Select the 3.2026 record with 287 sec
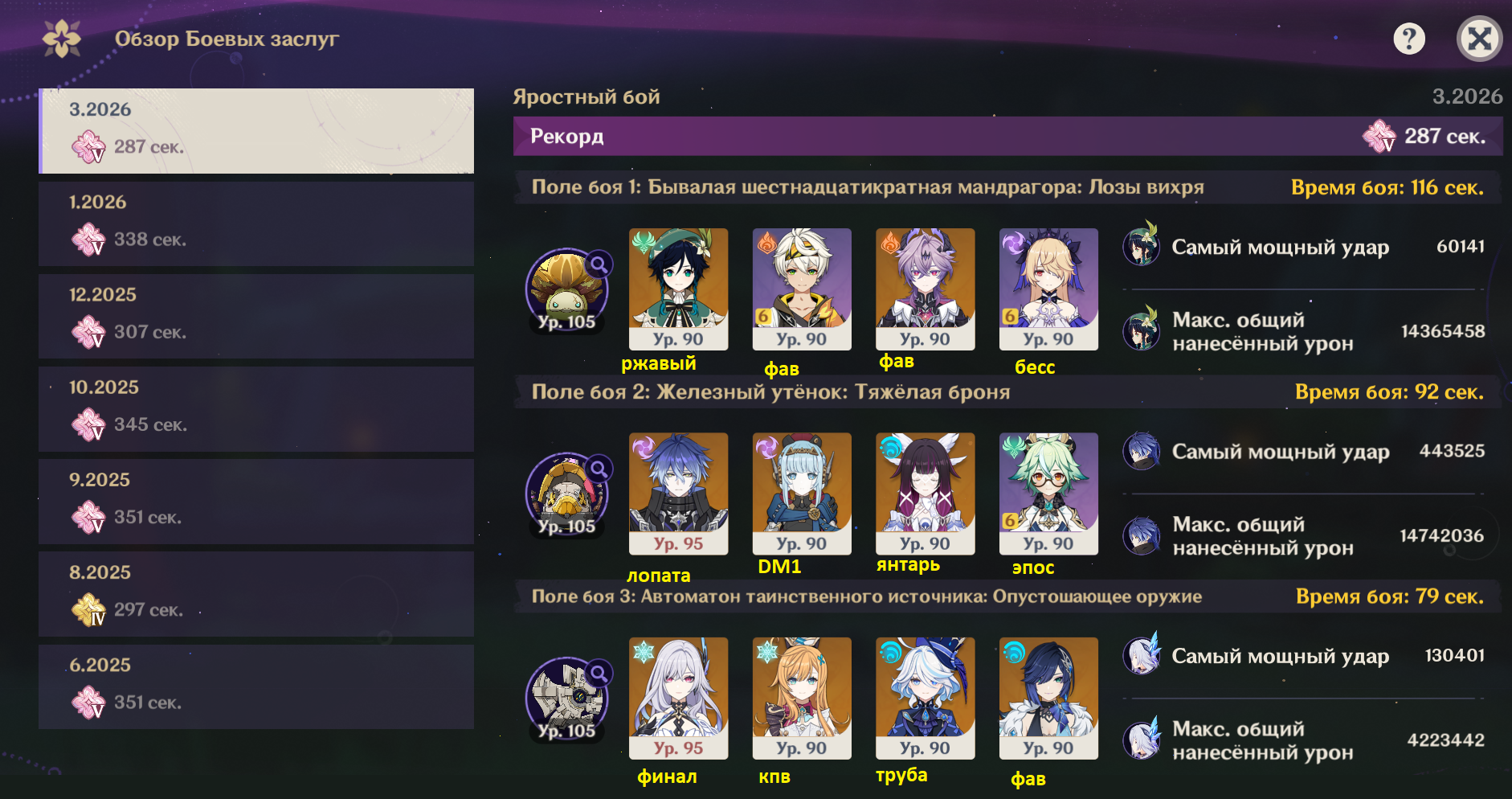Image resolution: width=1512 pixels, height=799 pixels. coord(256,131)
